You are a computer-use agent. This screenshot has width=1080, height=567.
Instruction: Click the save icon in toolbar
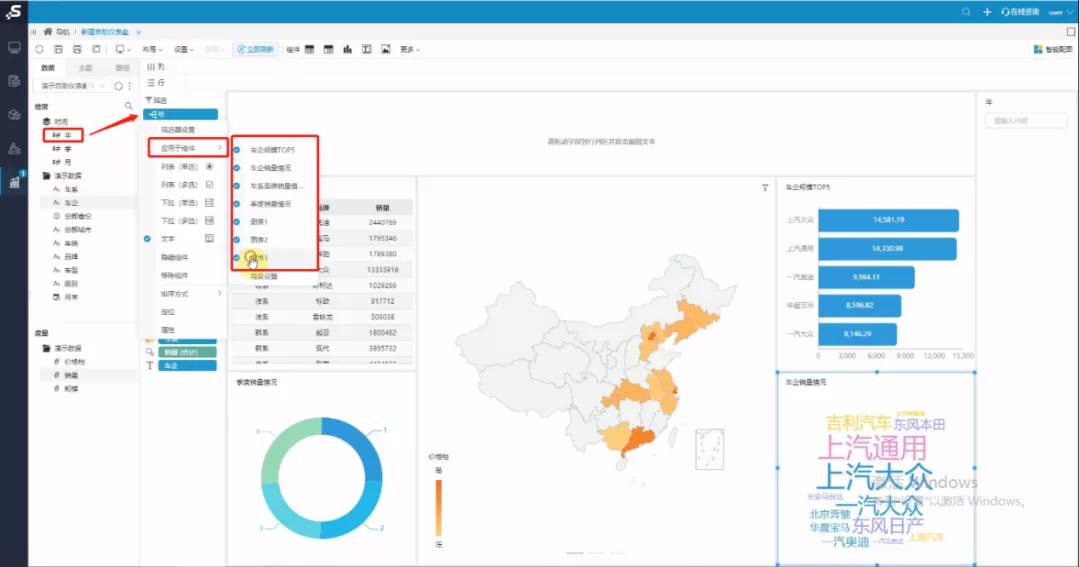58,50
